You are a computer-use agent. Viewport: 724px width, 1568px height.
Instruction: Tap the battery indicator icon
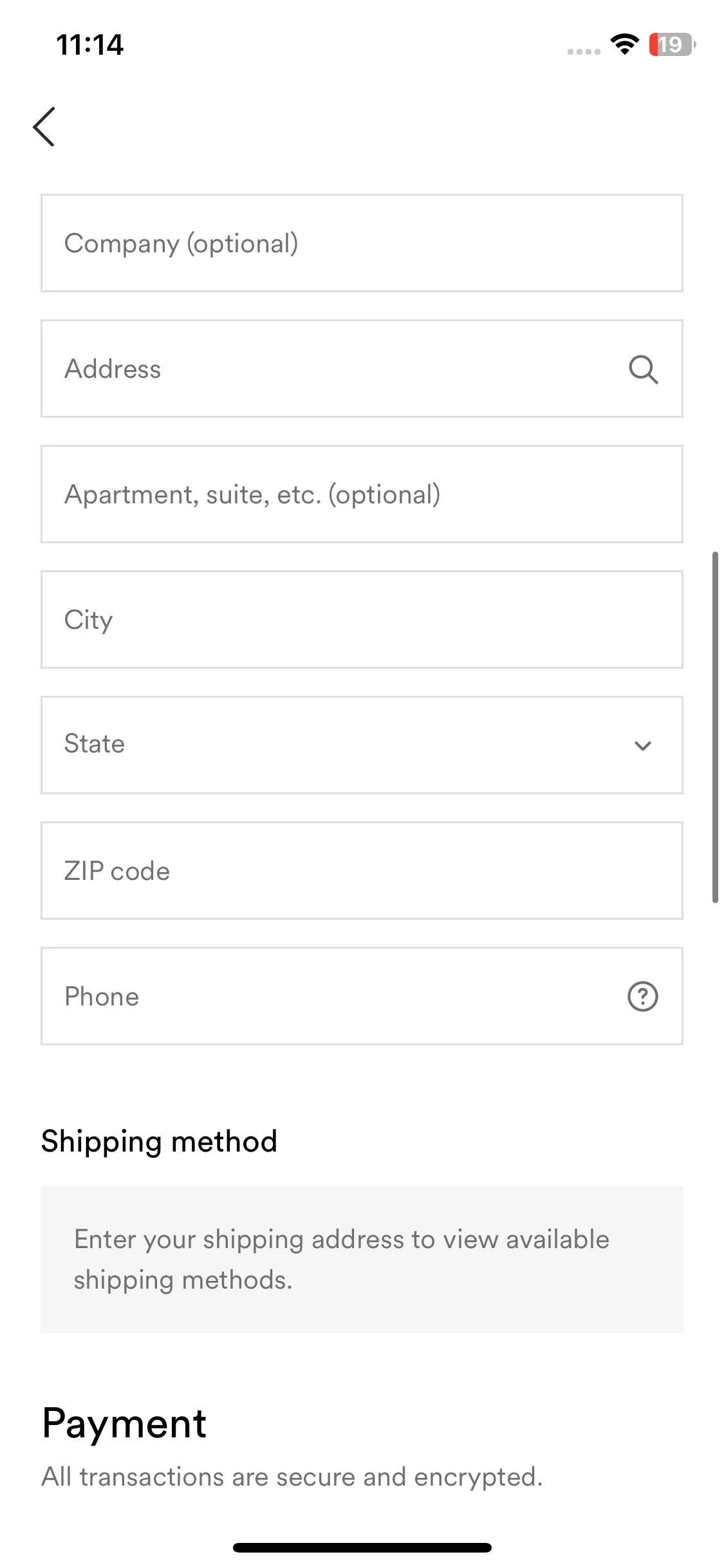tap(672, 44)
